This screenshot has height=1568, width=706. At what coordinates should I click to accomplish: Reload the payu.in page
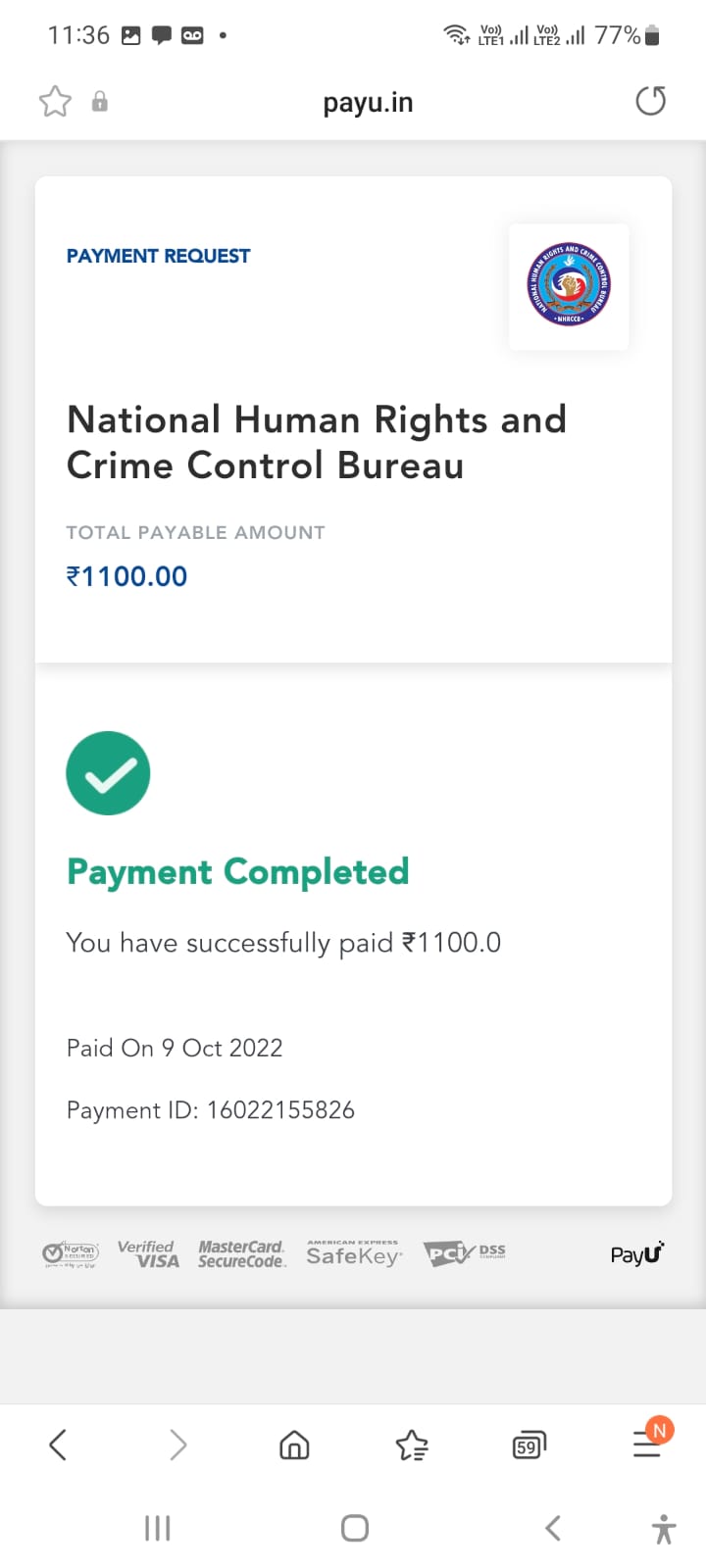(650, 101)
